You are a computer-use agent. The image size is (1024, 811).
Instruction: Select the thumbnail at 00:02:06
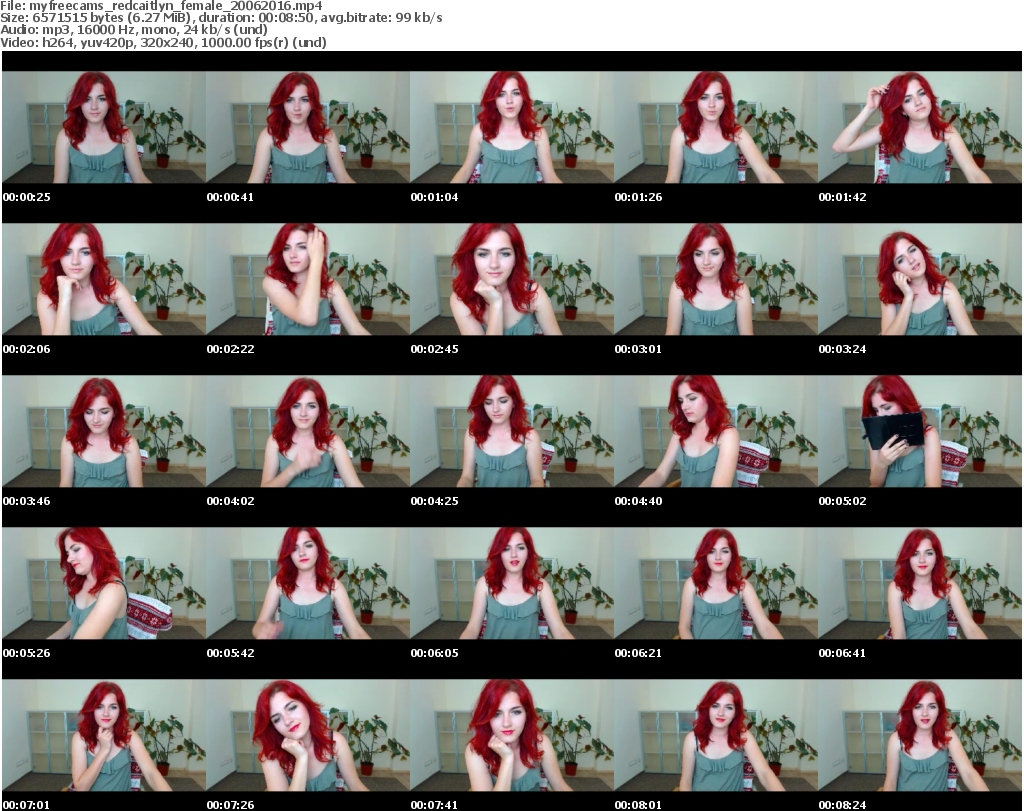[104, 279]
